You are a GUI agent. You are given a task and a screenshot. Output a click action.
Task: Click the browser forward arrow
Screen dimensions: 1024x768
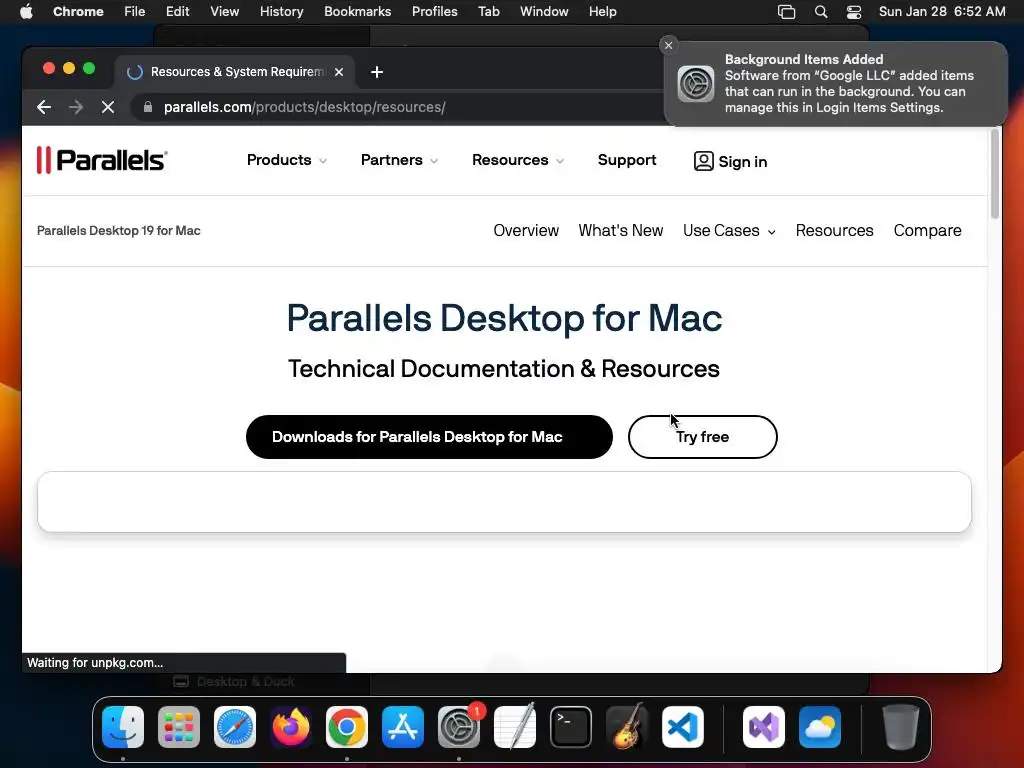pos(76,107)
